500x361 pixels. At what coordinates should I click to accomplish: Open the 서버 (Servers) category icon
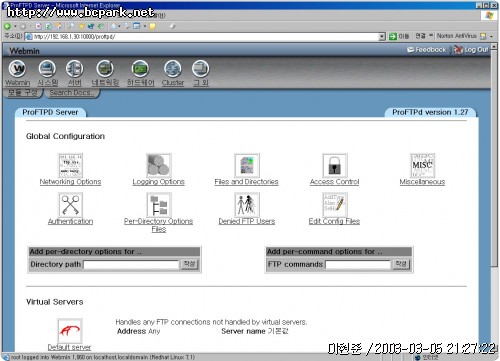coord(74,69)
